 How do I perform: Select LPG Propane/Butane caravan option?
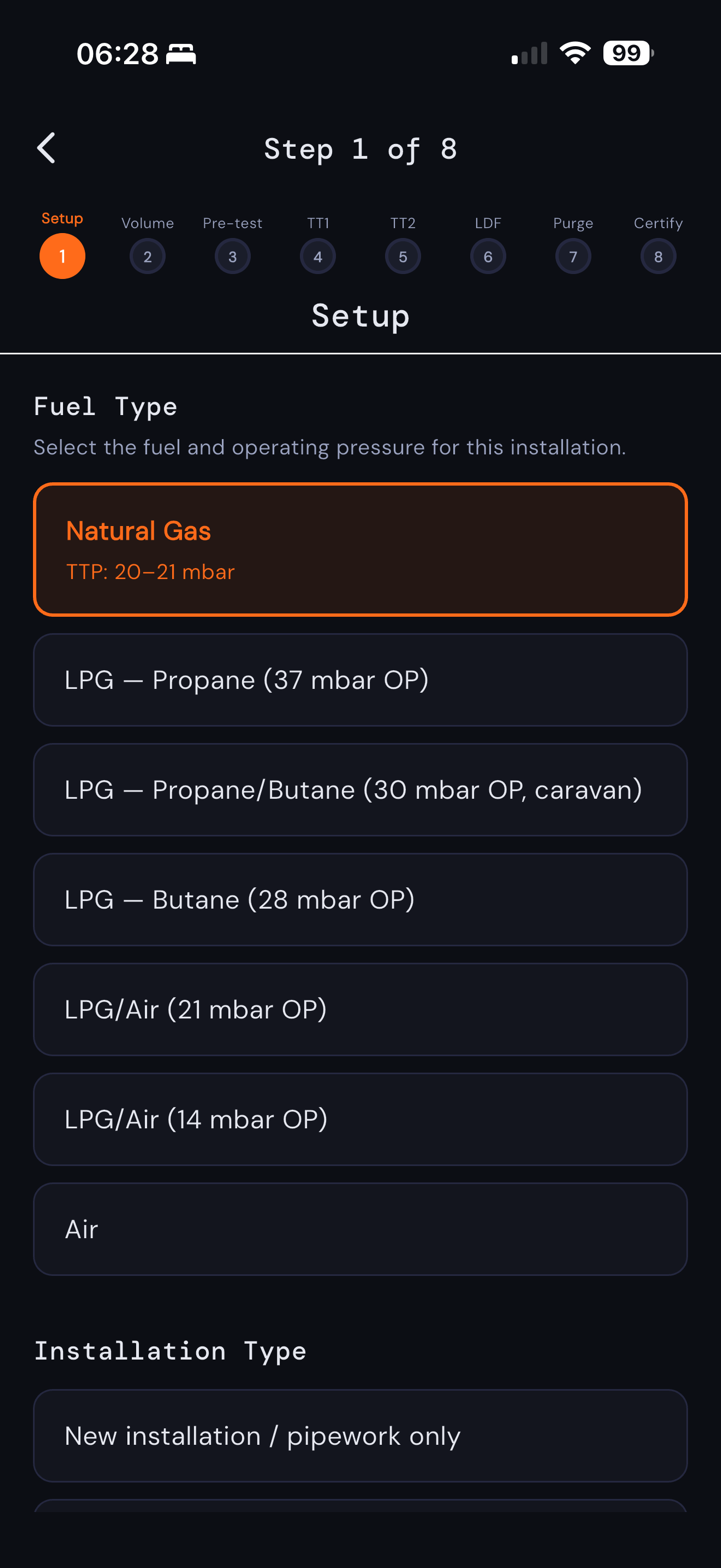360,790
